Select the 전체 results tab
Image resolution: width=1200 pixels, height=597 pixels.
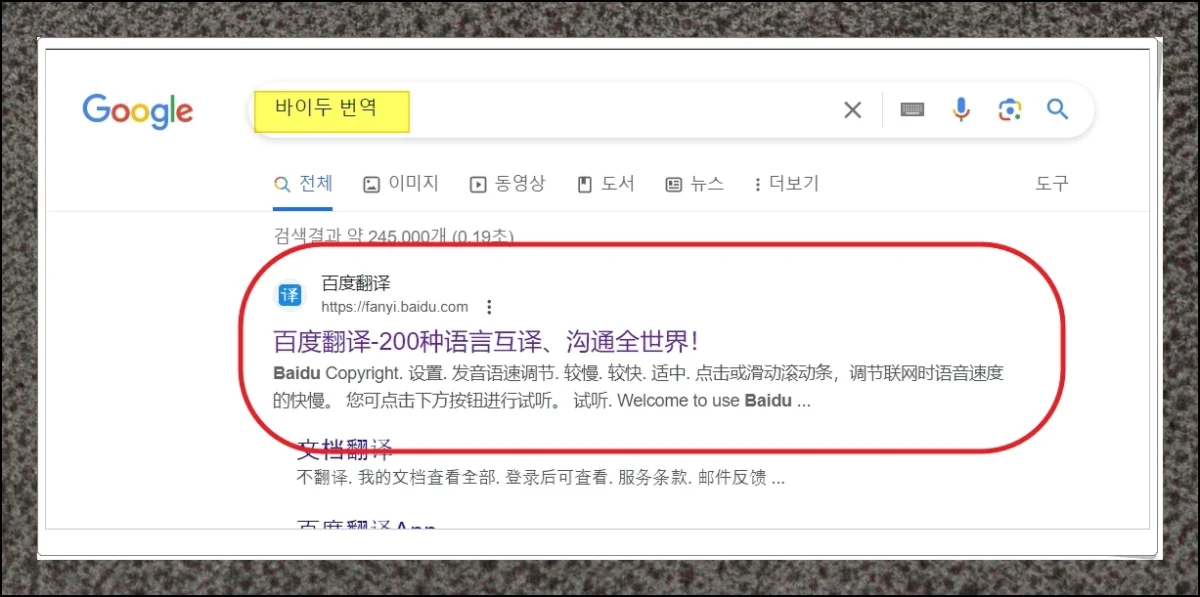[303, 184]
